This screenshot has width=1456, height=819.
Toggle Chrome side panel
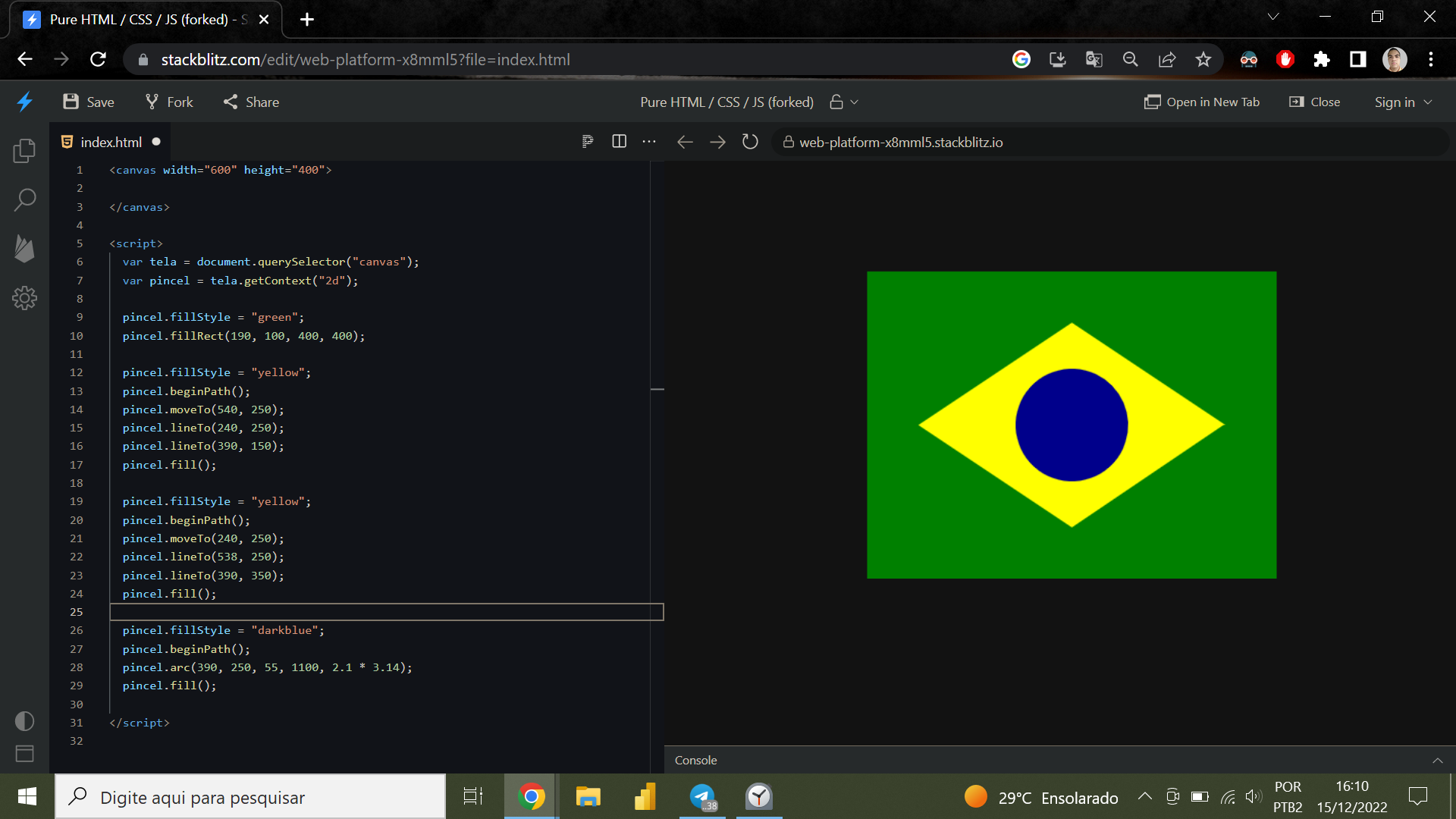tap(1357, 59)
